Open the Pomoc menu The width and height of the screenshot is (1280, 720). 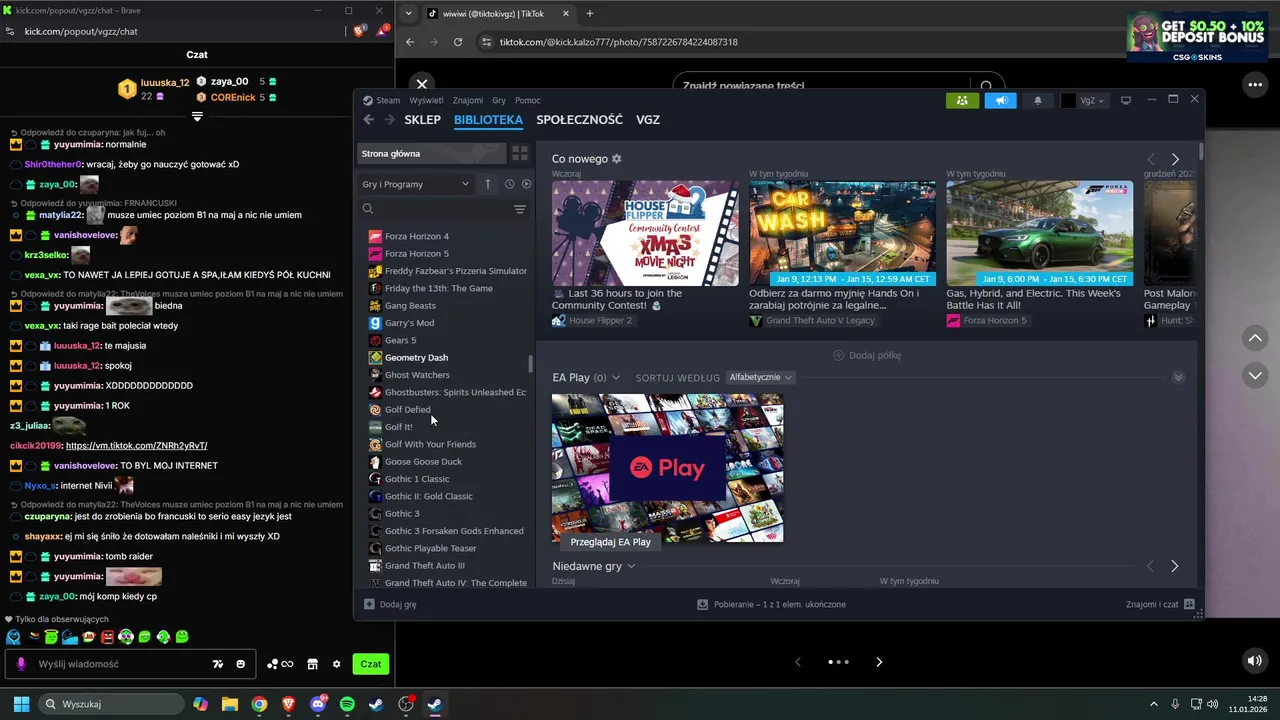527,100
